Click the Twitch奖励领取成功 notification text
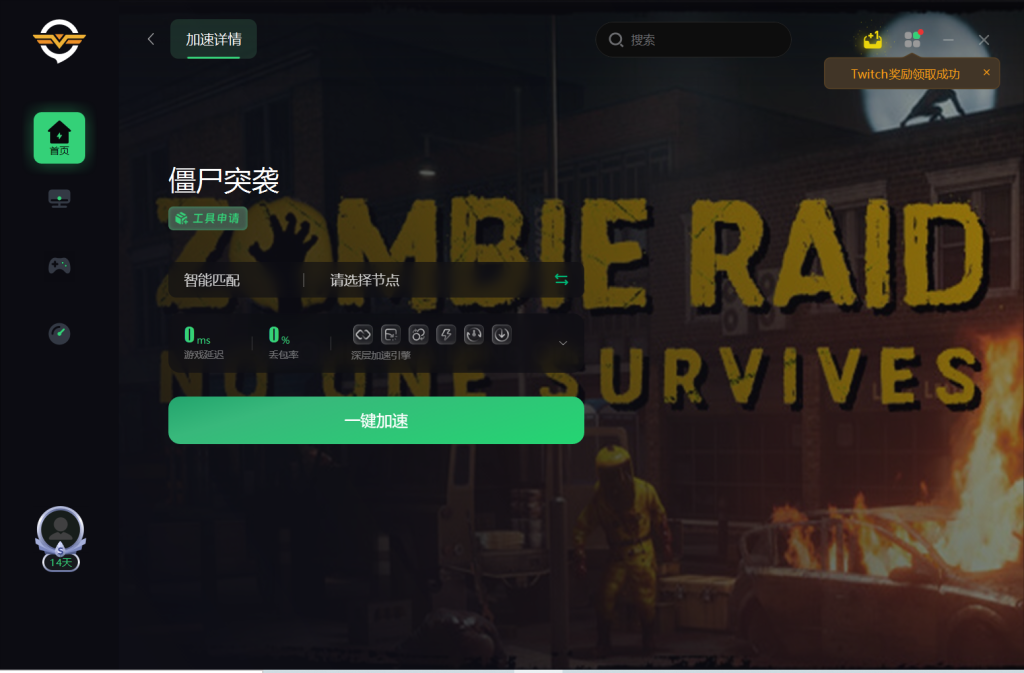 coord(905,74)
